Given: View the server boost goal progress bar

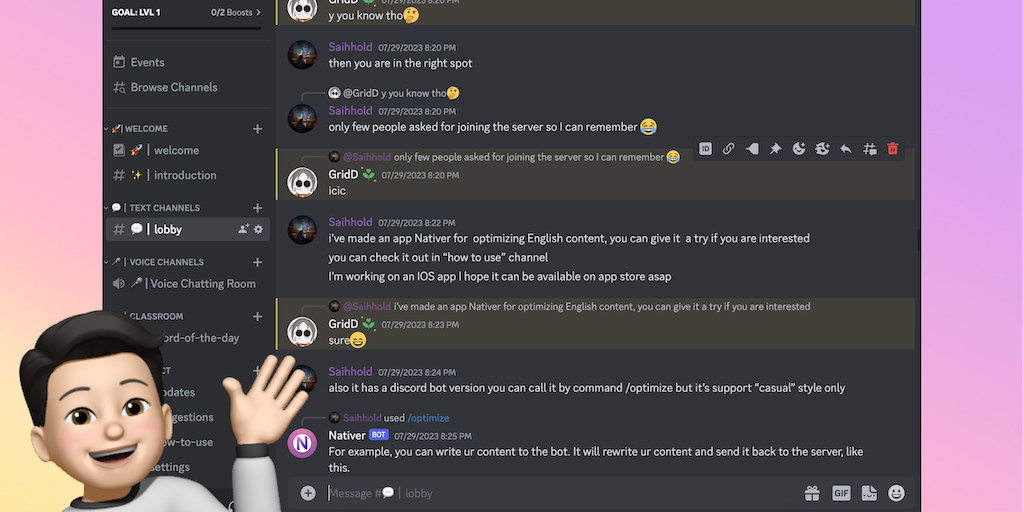Looking at the screenshot, I should pos(186,28).
